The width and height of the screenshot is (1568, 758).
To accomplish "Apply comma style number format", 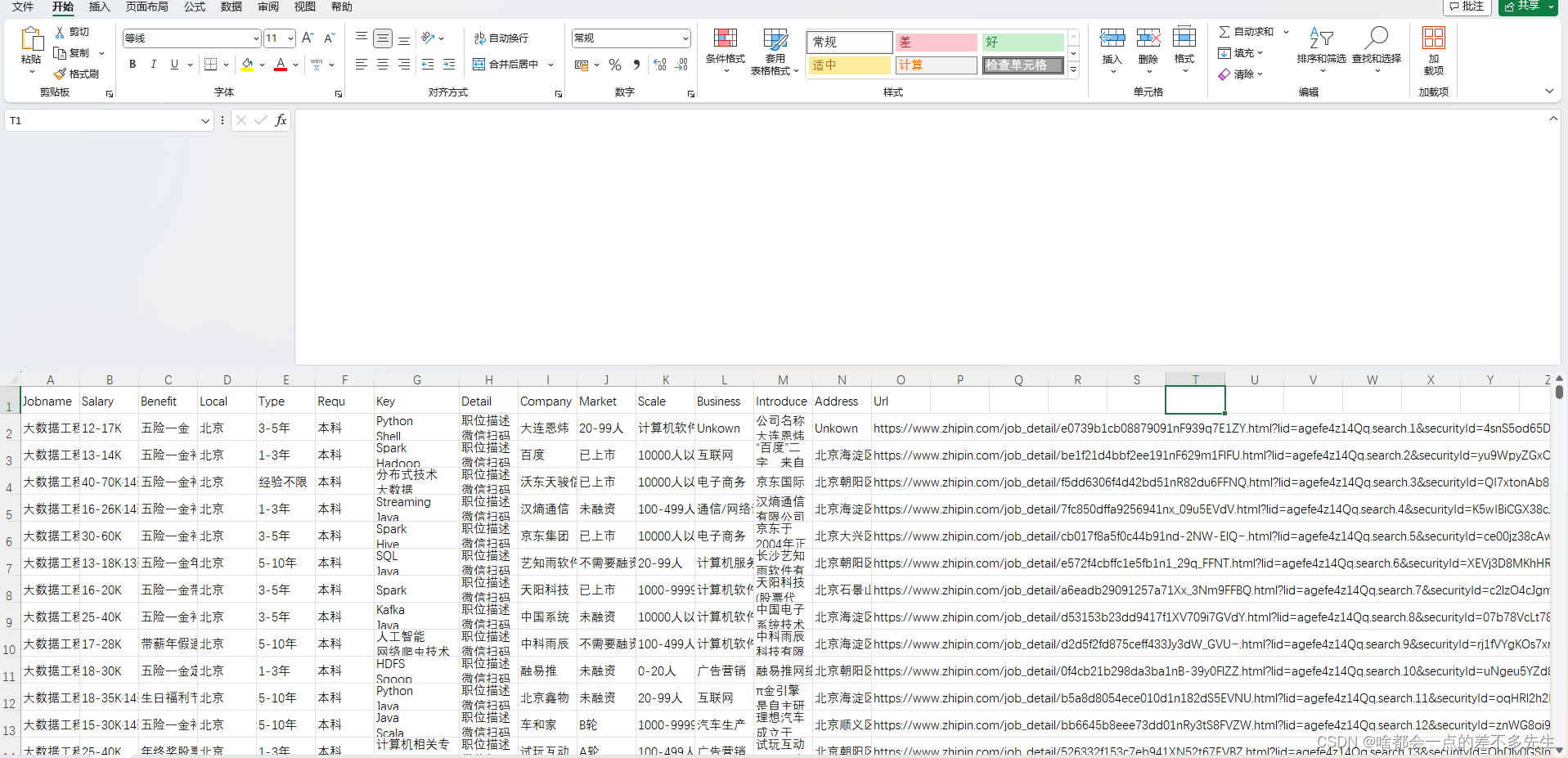I will [636, 65].
